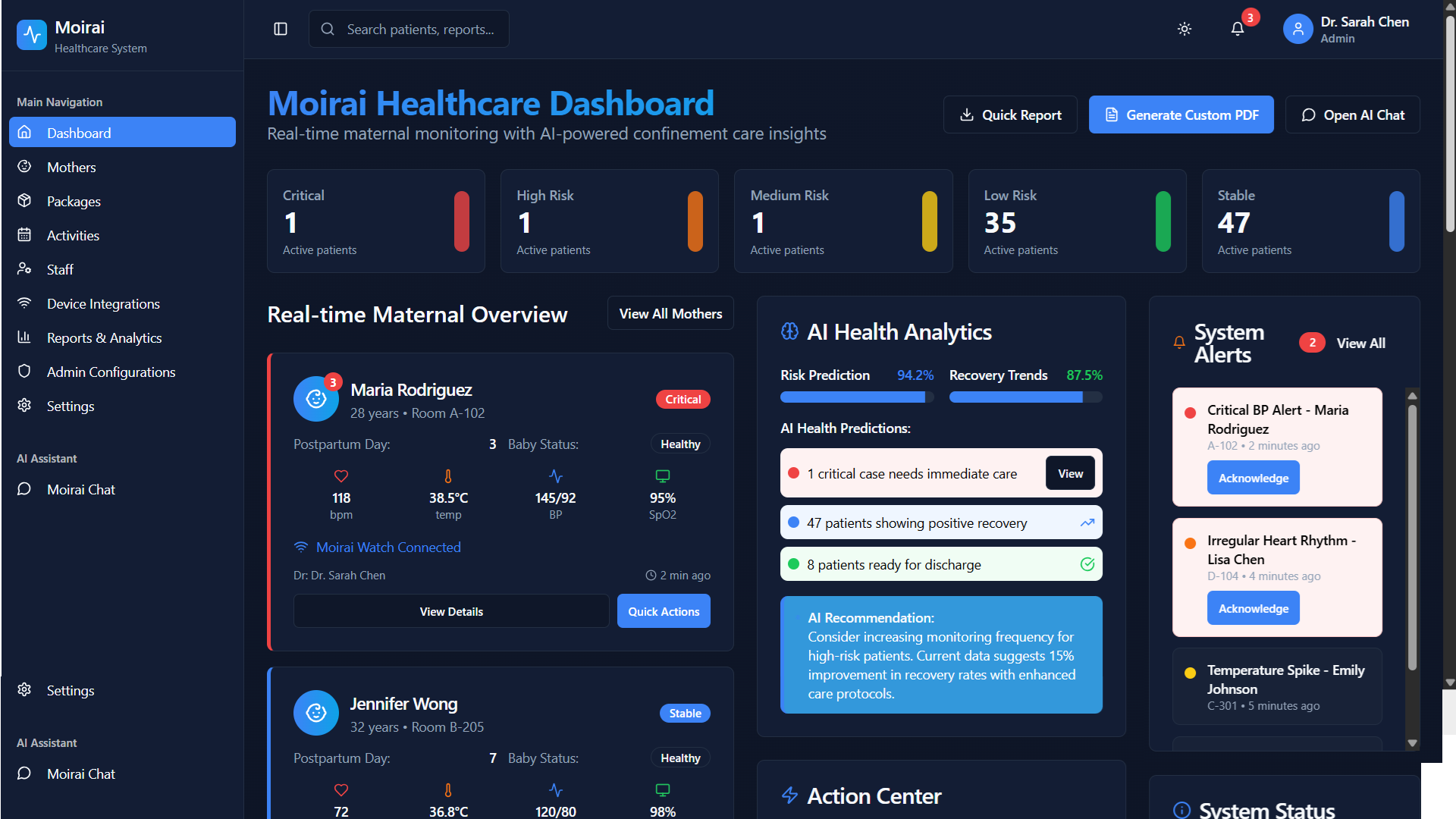Viewport: 1456px width, 819px height.
Task: Click the Moirai heartbeat logo
Action: pos(32,34)
